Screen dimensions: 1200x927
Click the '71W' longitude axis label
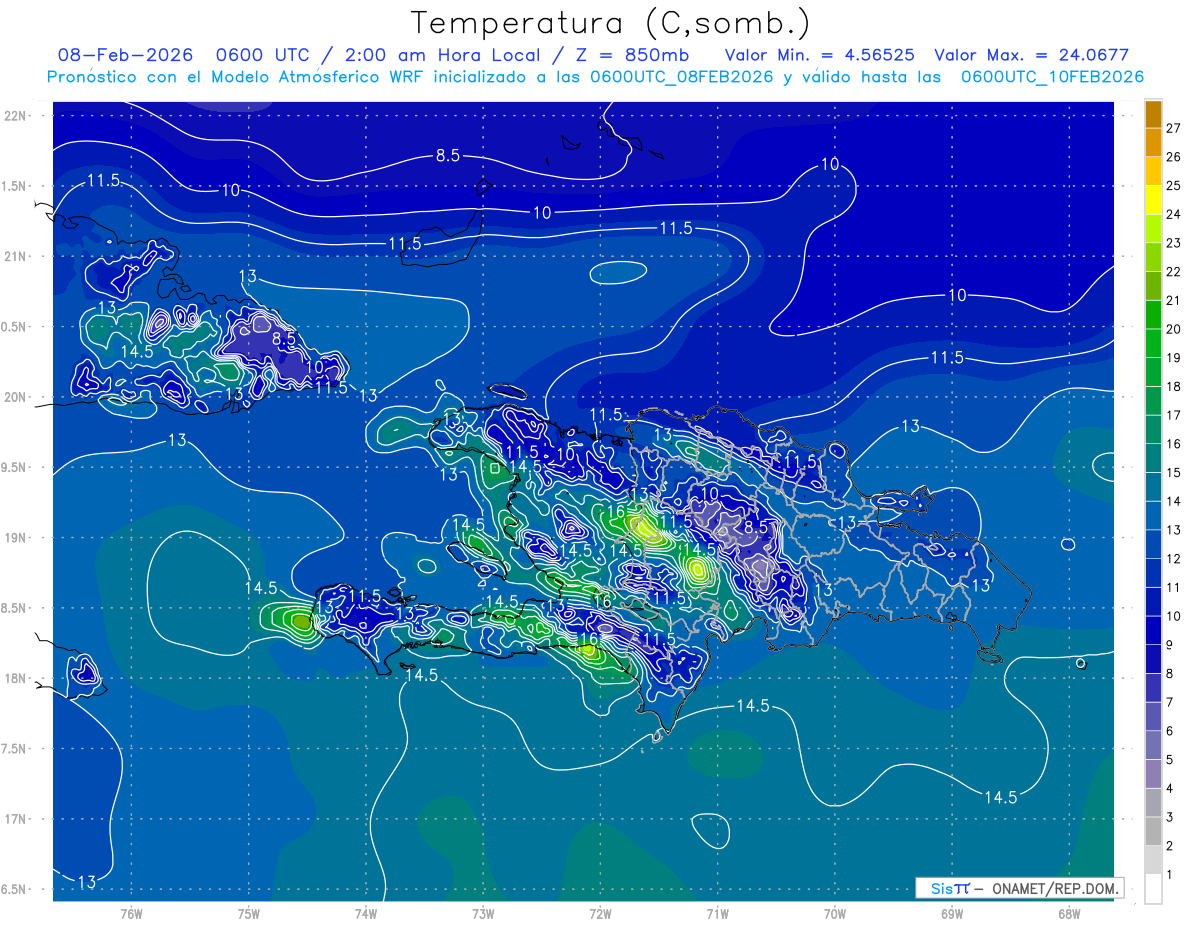(717, 913)
